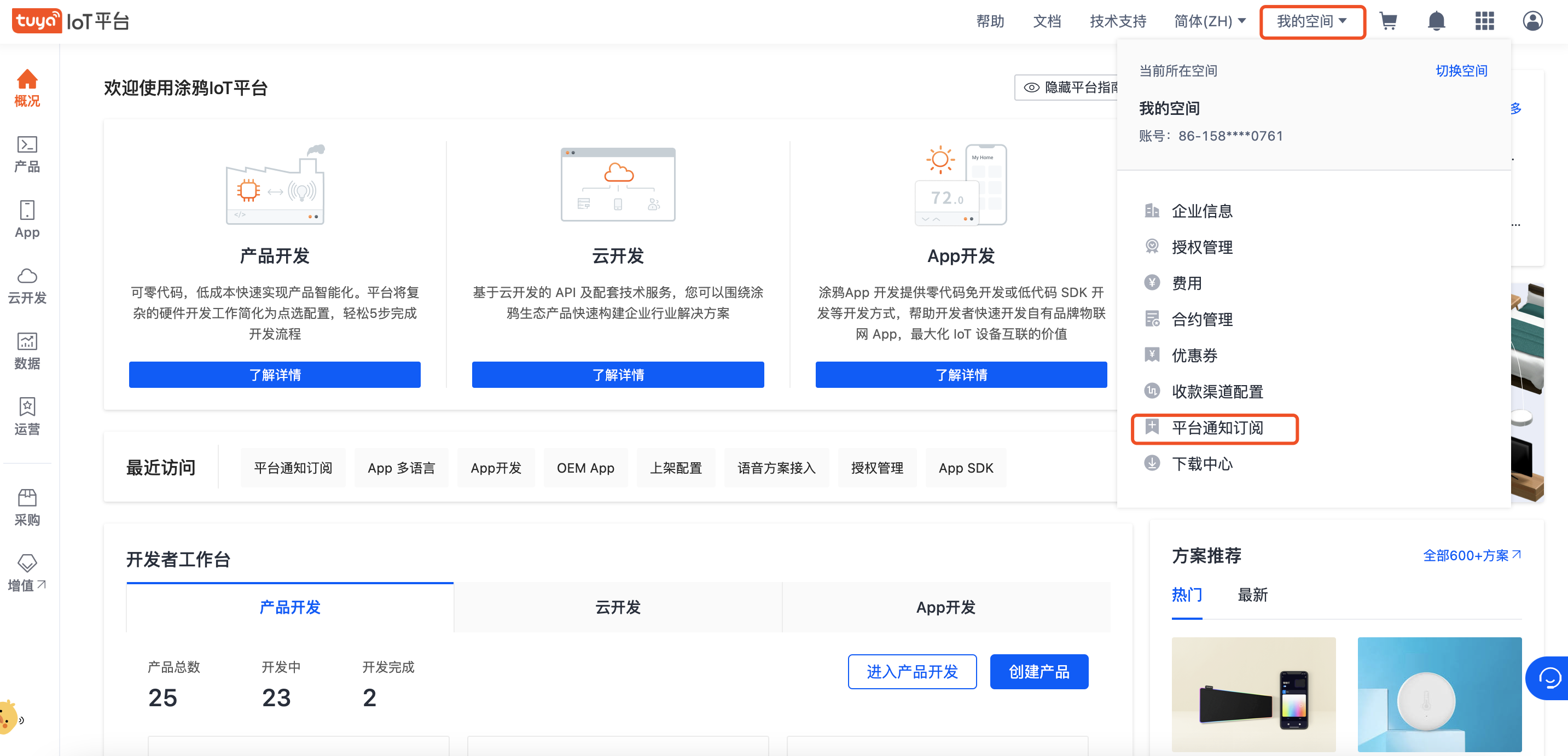Open recent visit App开发 chip
1568x756 pixels.
tap(496, 468)
